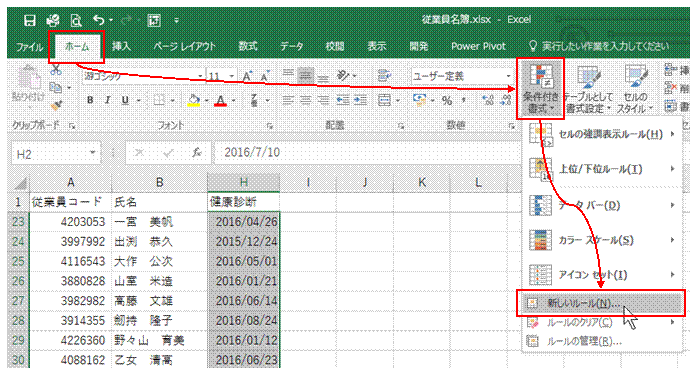Select the Home (ホーム) tab
Image resolution: width=698 pixels, height=374 pixels.
[77, 47]
